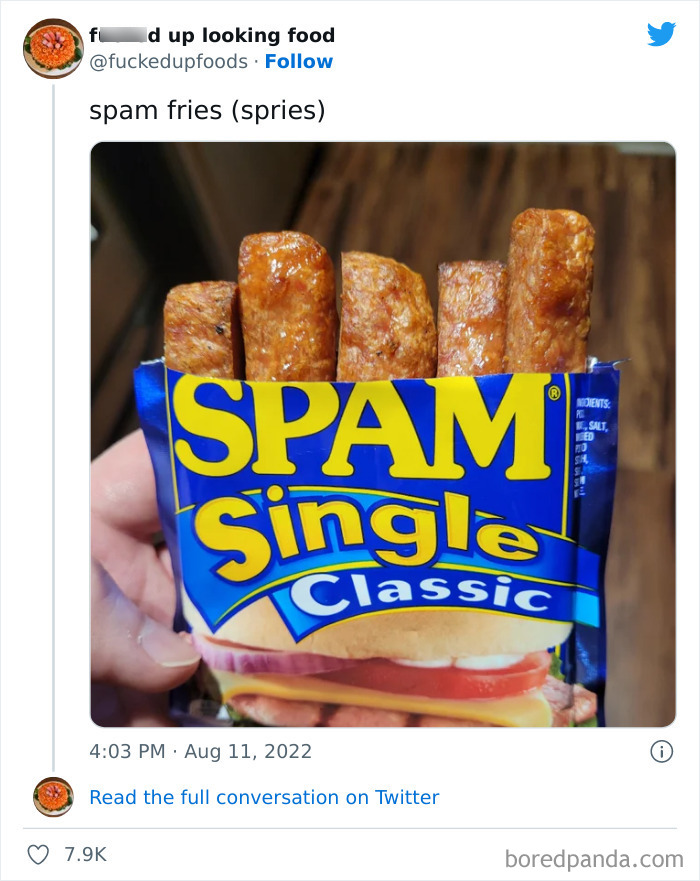Click the sandwich picture on the packet
The image size is (700, 881).
click(390, 680)
